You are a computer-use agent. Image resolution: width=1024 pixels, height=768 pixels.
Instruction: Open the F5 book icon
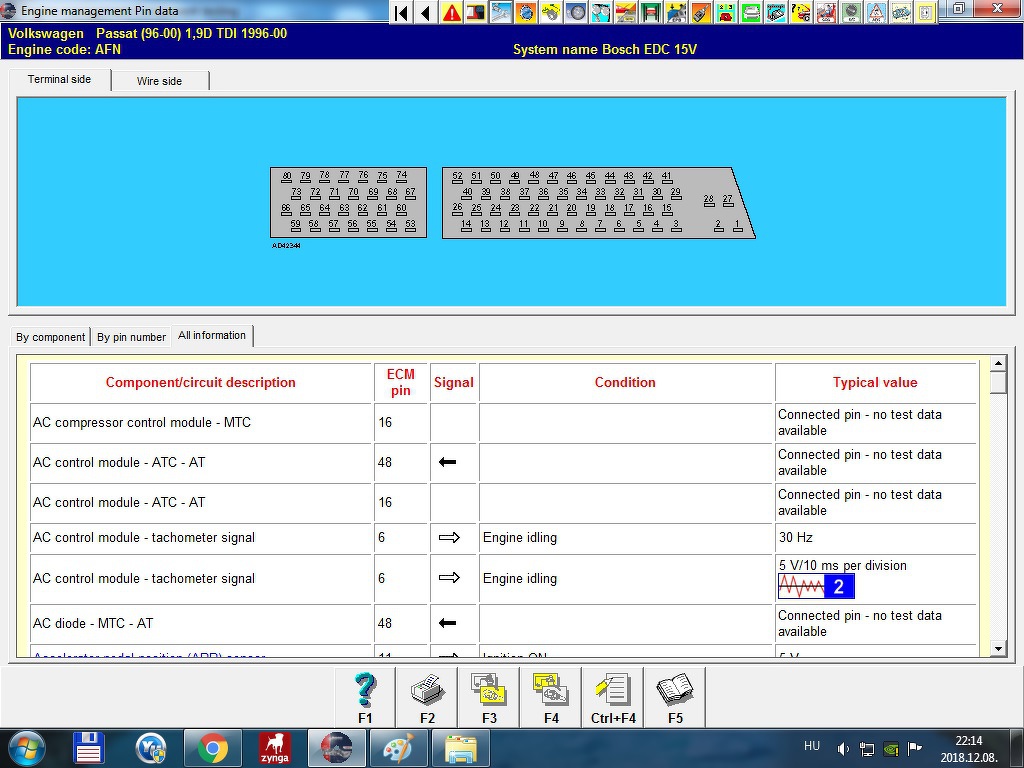click(x=675, y=697)
